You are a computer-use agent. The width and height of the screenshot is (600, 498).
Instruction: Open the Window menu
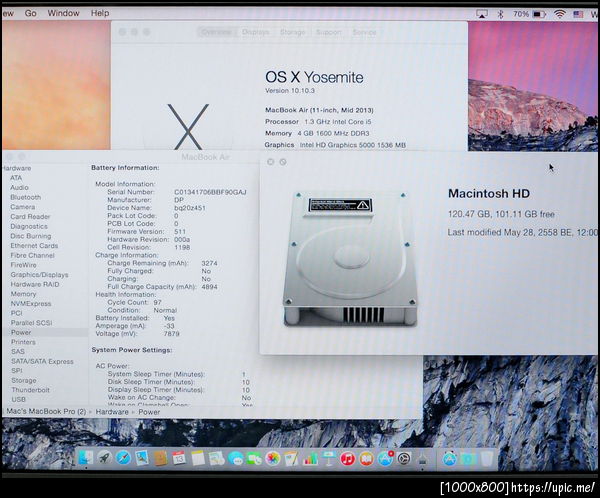pyautogui.click(x=63, y=13)
